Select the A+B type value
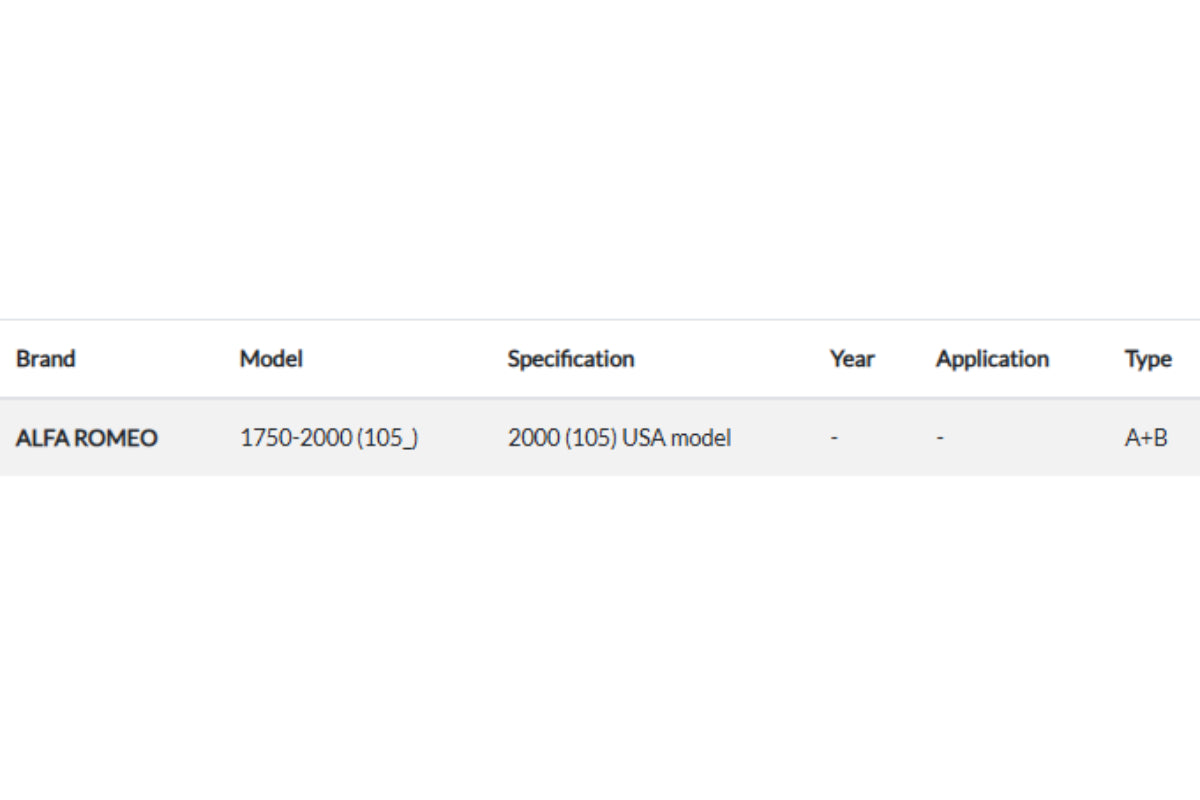Viewport: 1200px width, 800px height. pyautogui.click(x=1145, y=438)
